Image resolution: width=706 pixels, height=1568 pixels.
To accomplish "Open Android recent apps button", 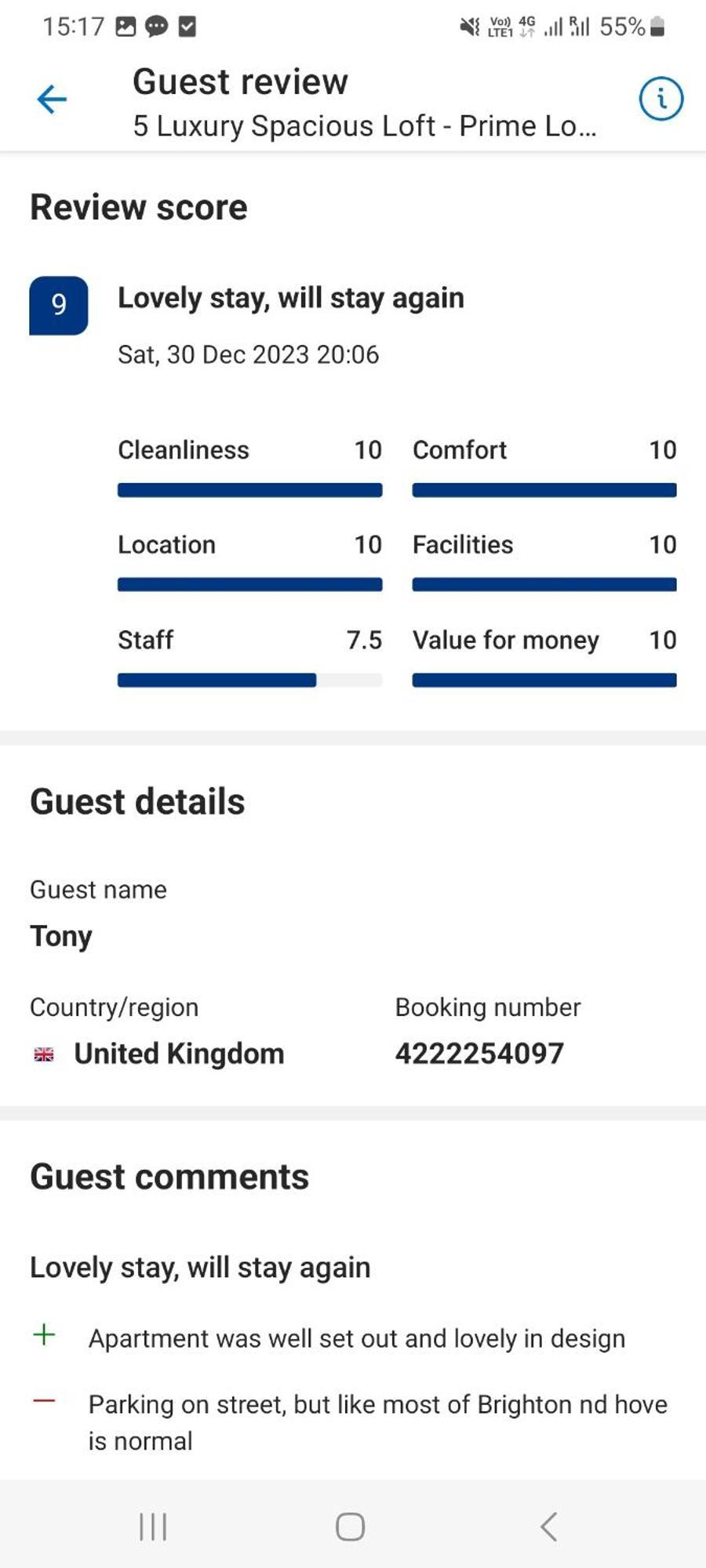I will [153, 1526].
